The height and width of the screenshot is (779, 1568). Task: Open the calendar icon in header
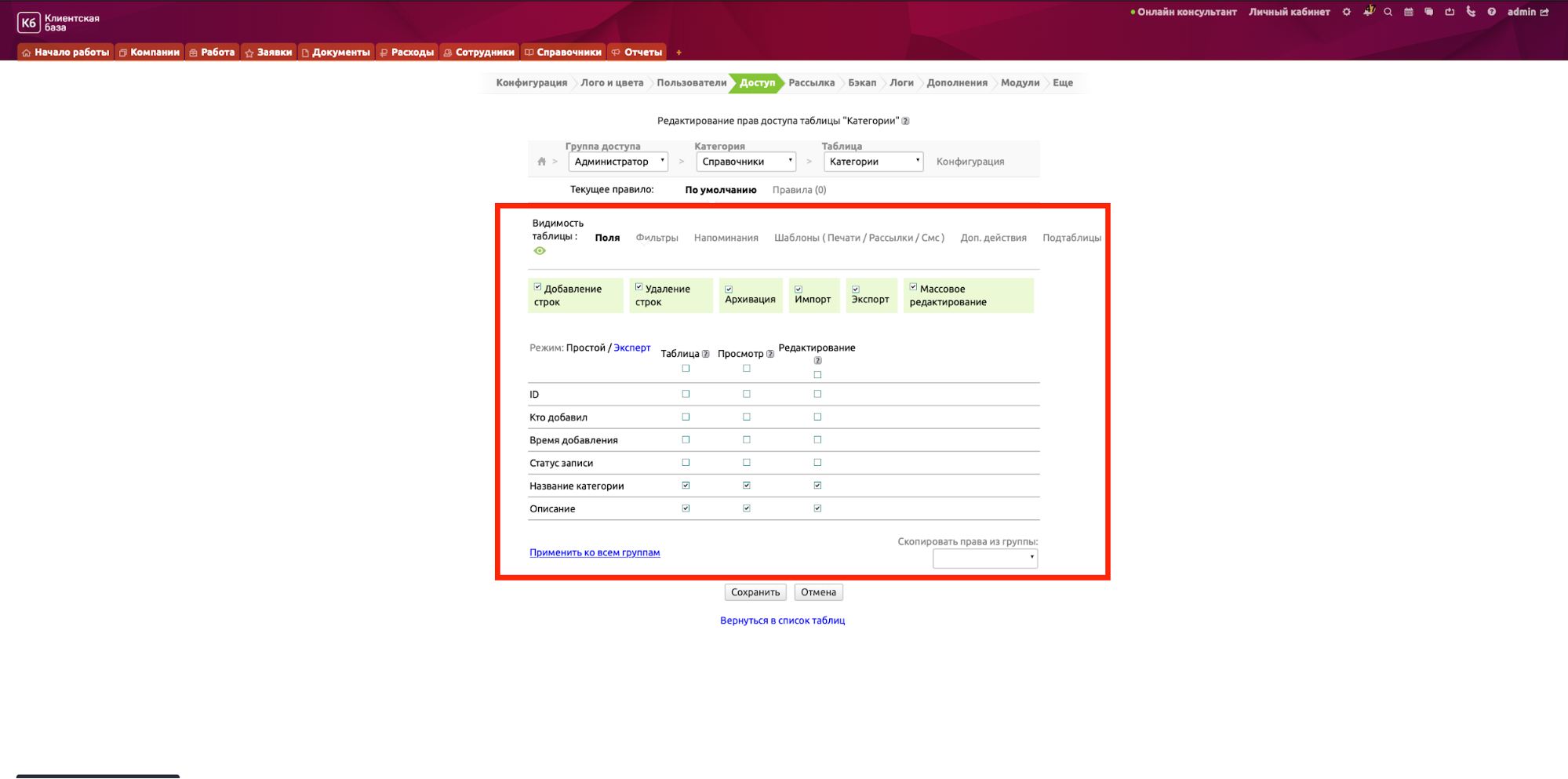pos(1409,12)
